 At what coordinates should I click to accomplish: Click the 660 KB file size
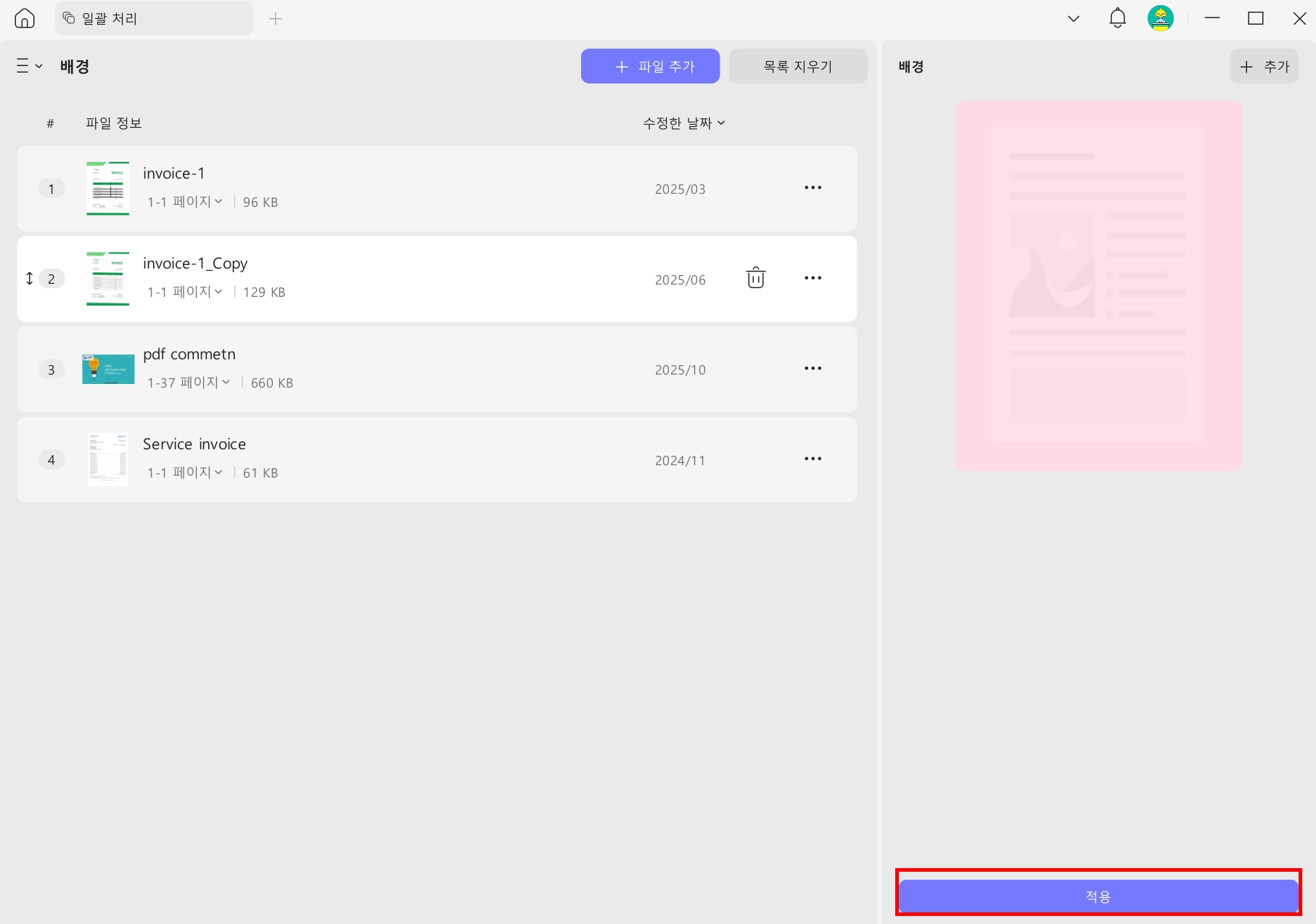click(x=272, y=383)
